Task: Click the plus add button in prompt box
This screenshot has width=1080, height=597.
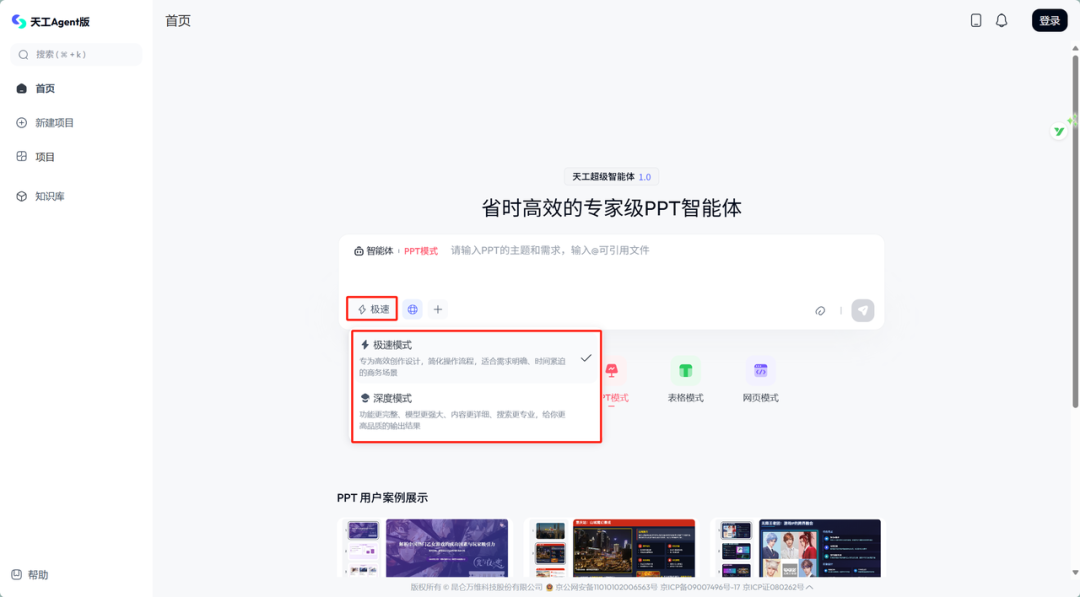Action: pos(437,310)
